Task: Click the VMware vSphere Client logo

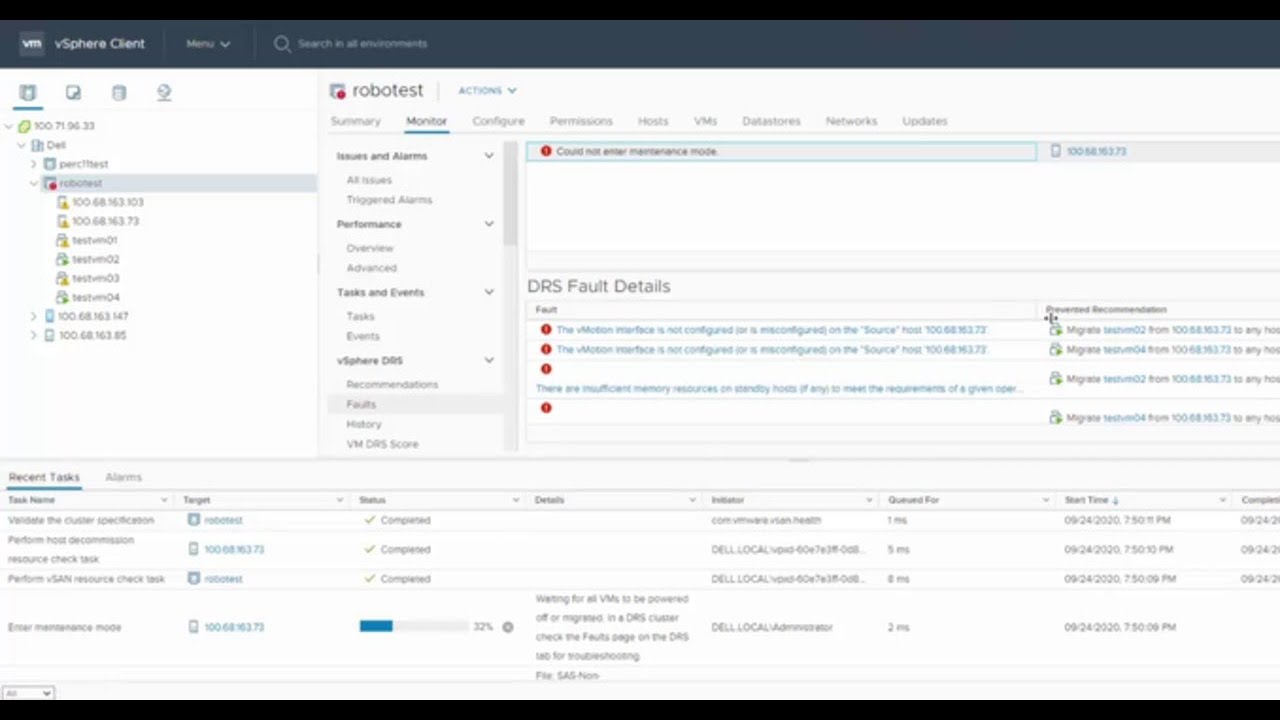Action: point(32,44)
